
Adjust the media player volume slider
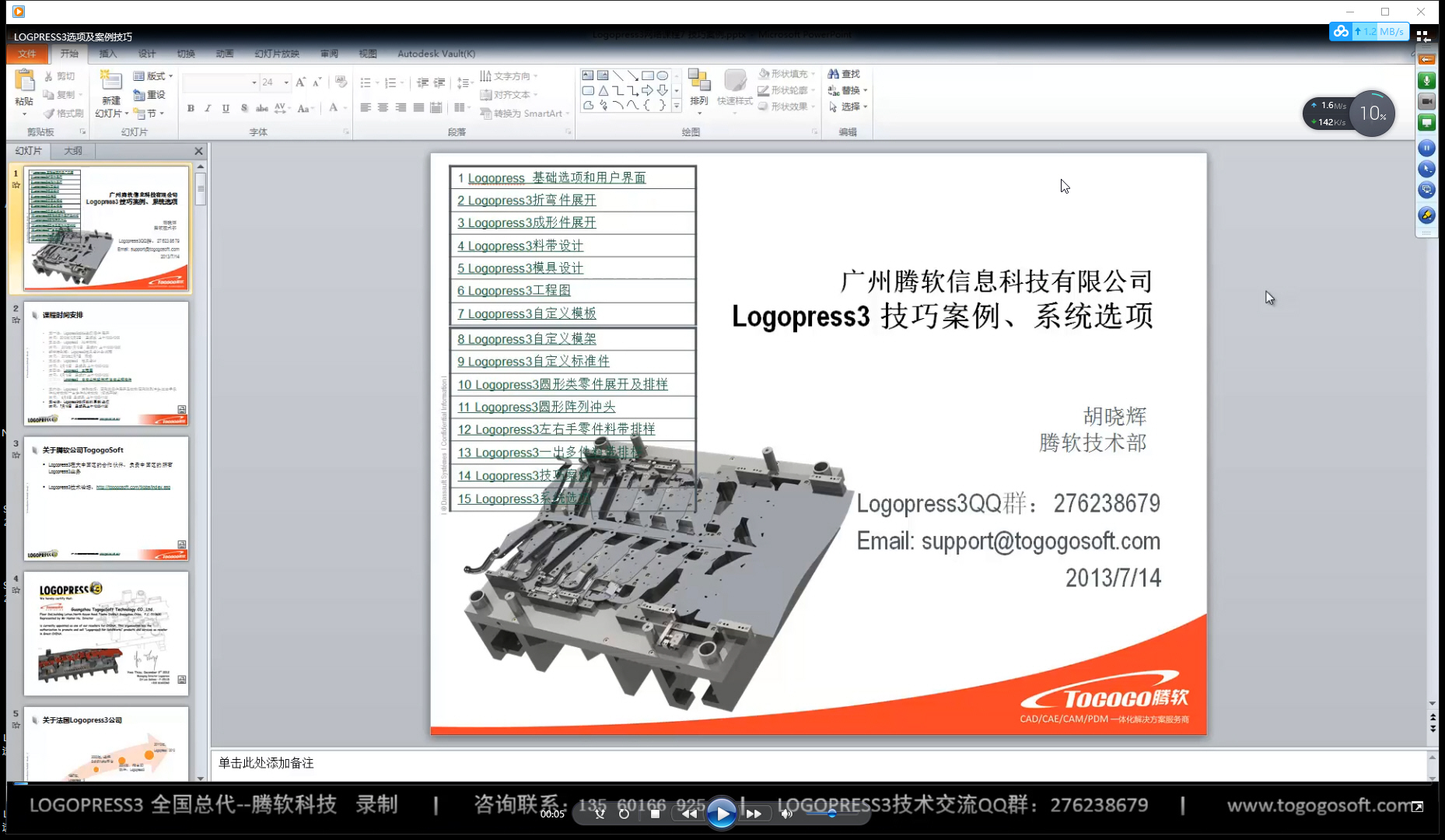[831, 814]
